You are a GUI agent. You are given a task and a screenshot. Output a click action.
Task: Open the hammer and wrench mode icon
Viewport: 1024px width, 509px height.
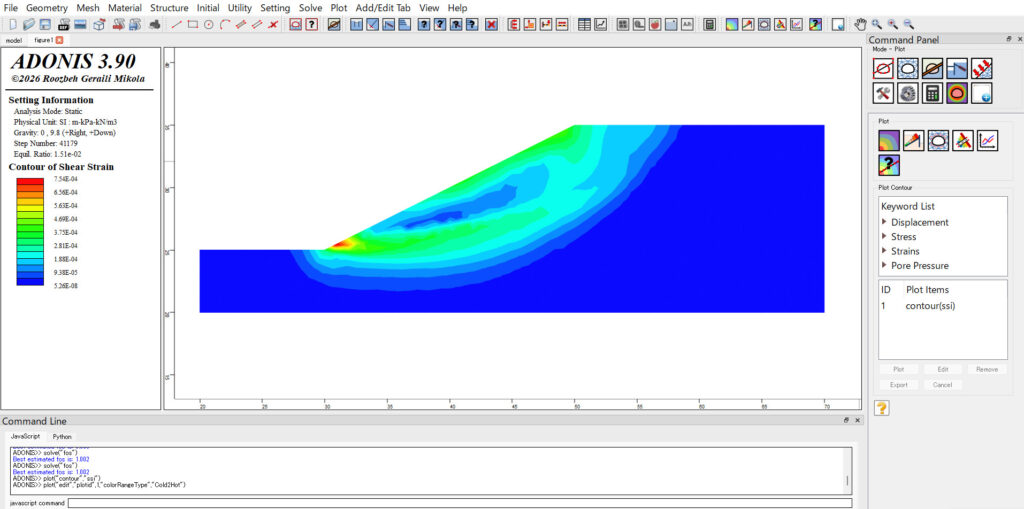click(x=883, y=93)
